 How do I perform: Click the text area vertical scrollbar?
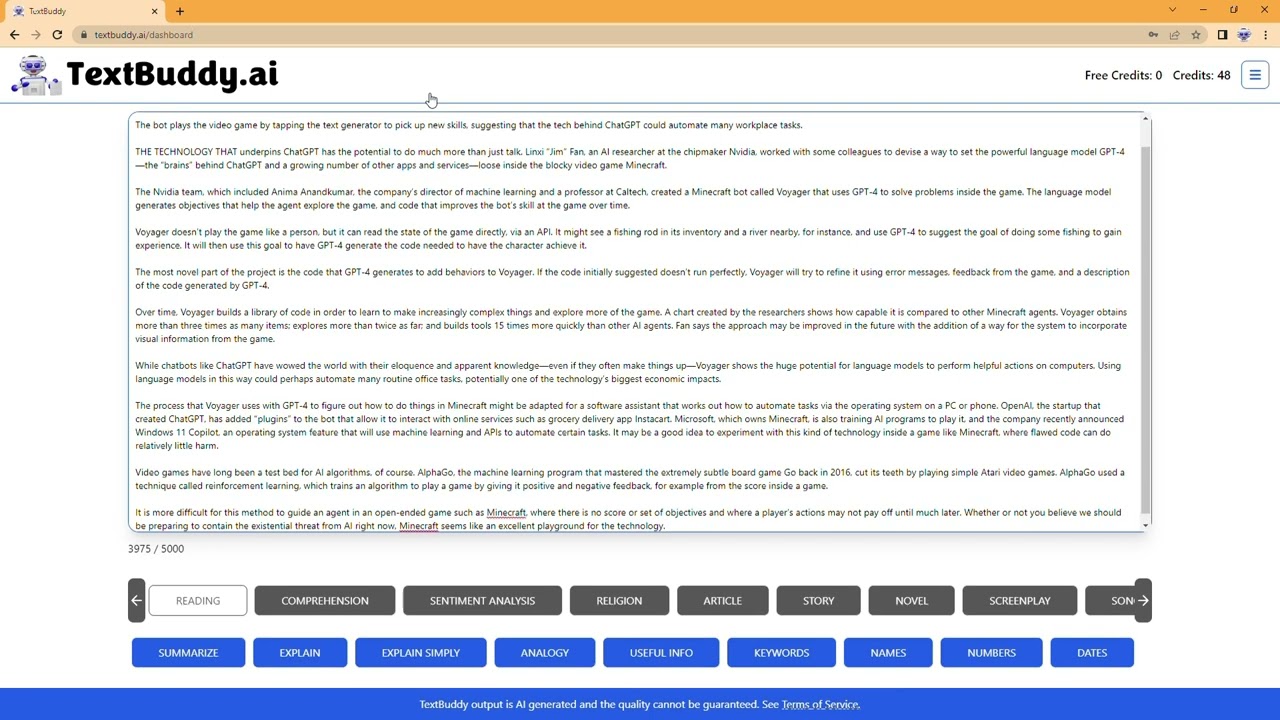(1145, 330)
